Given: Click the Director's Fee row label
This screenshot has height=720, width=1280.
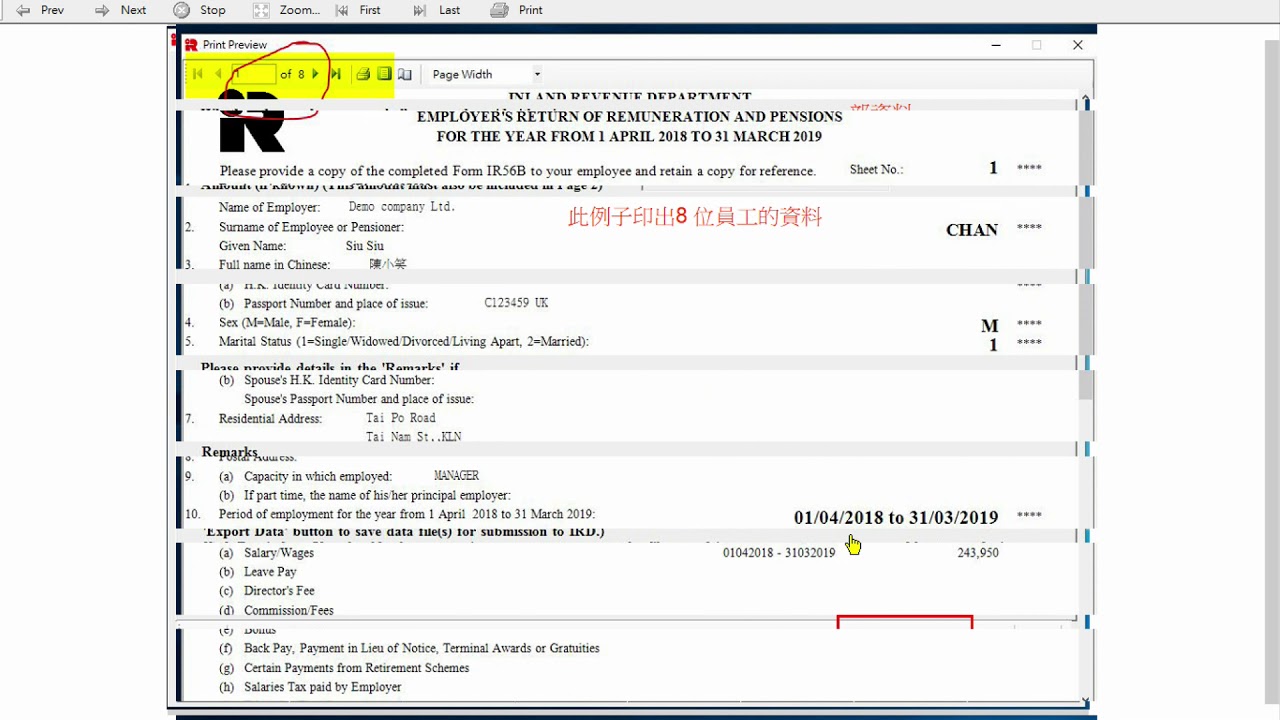Looking at the screenshot, I should pyautogui.click(x=279, y=591).
